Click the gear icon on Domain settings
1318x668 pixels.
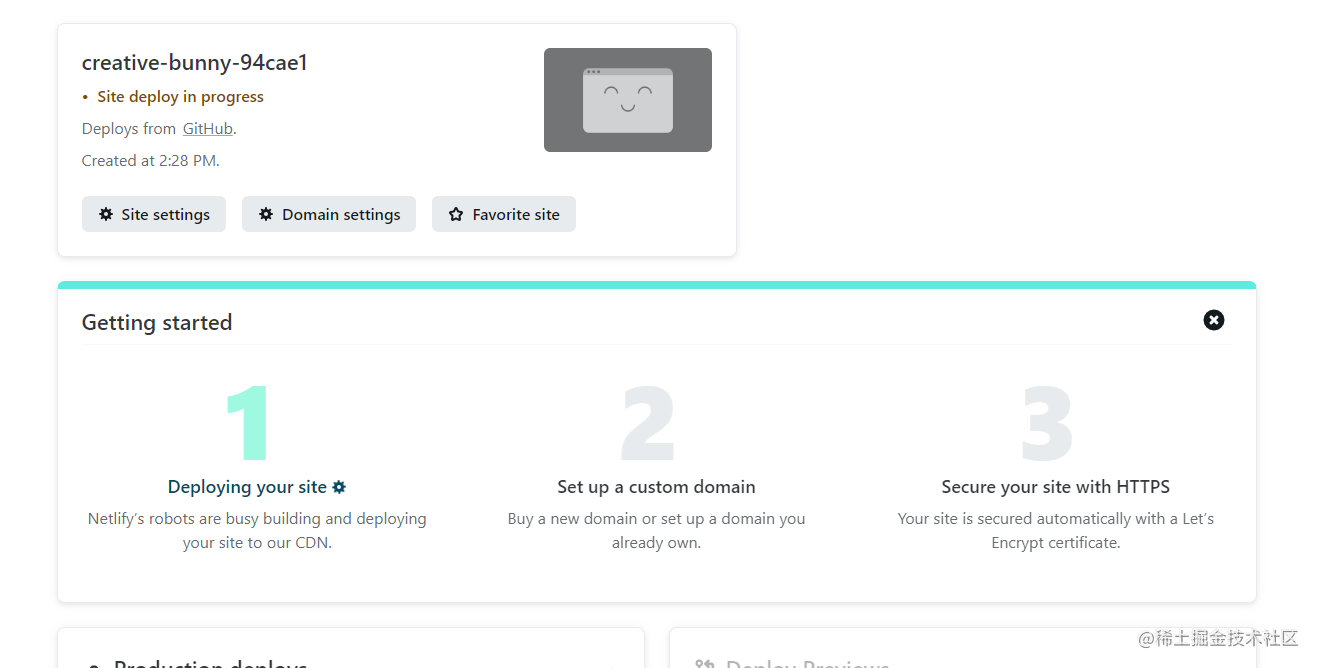click(266, 214)
